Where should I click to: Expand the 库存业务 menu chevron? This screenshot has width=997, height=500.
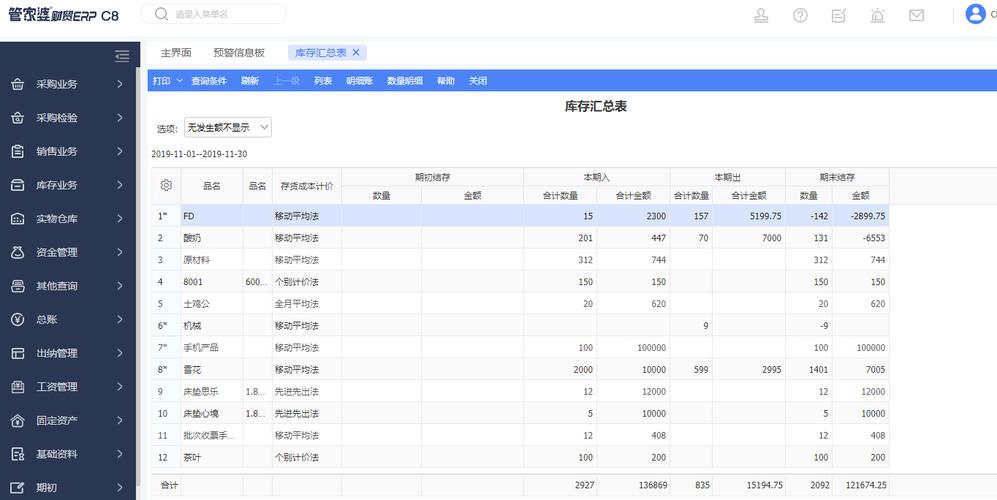[120, 185]
